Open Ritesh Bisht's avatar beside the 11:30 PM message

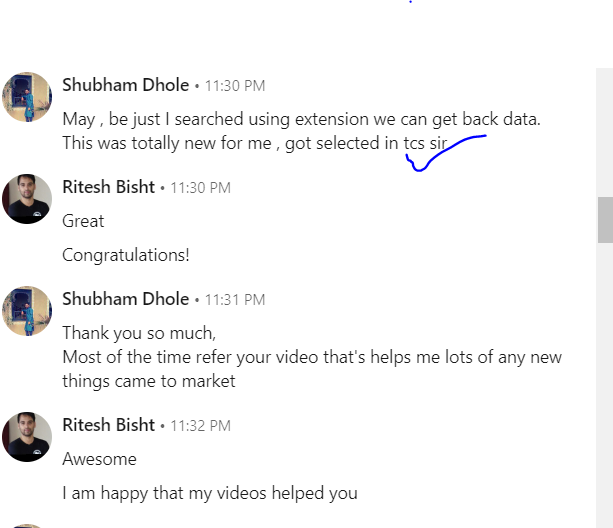(28, 198)
